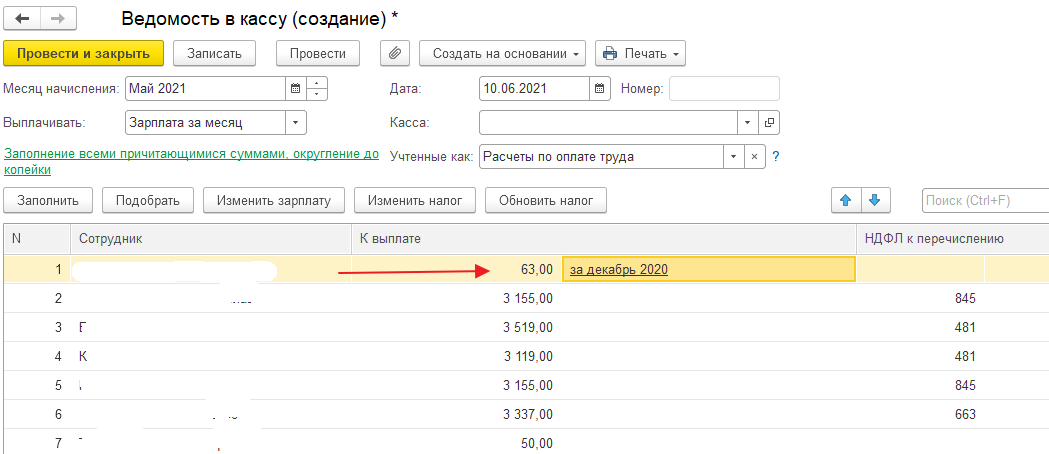This screenshot has width=1049, height=454.
Task: Click the back navigation arrow
Action: pyautogui.click(x=21, y=19)
